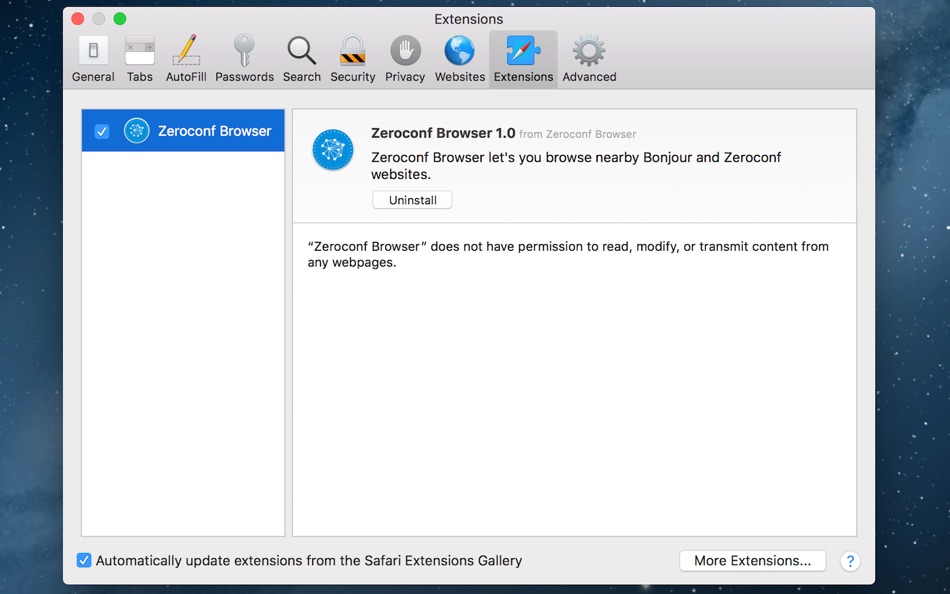This screenshot has width=950, height=594.
Task: Open the help question mark button
Action: pyautogui.click(x=850, y=561)
